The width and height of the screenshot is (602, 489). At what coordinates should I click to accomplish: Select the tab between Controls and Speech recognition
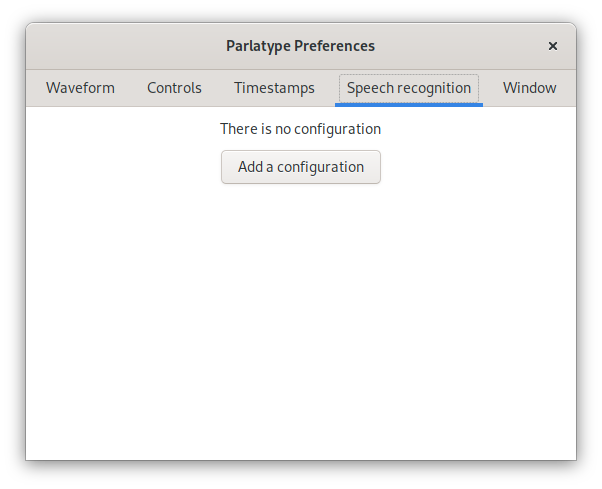tap(274, 88)
